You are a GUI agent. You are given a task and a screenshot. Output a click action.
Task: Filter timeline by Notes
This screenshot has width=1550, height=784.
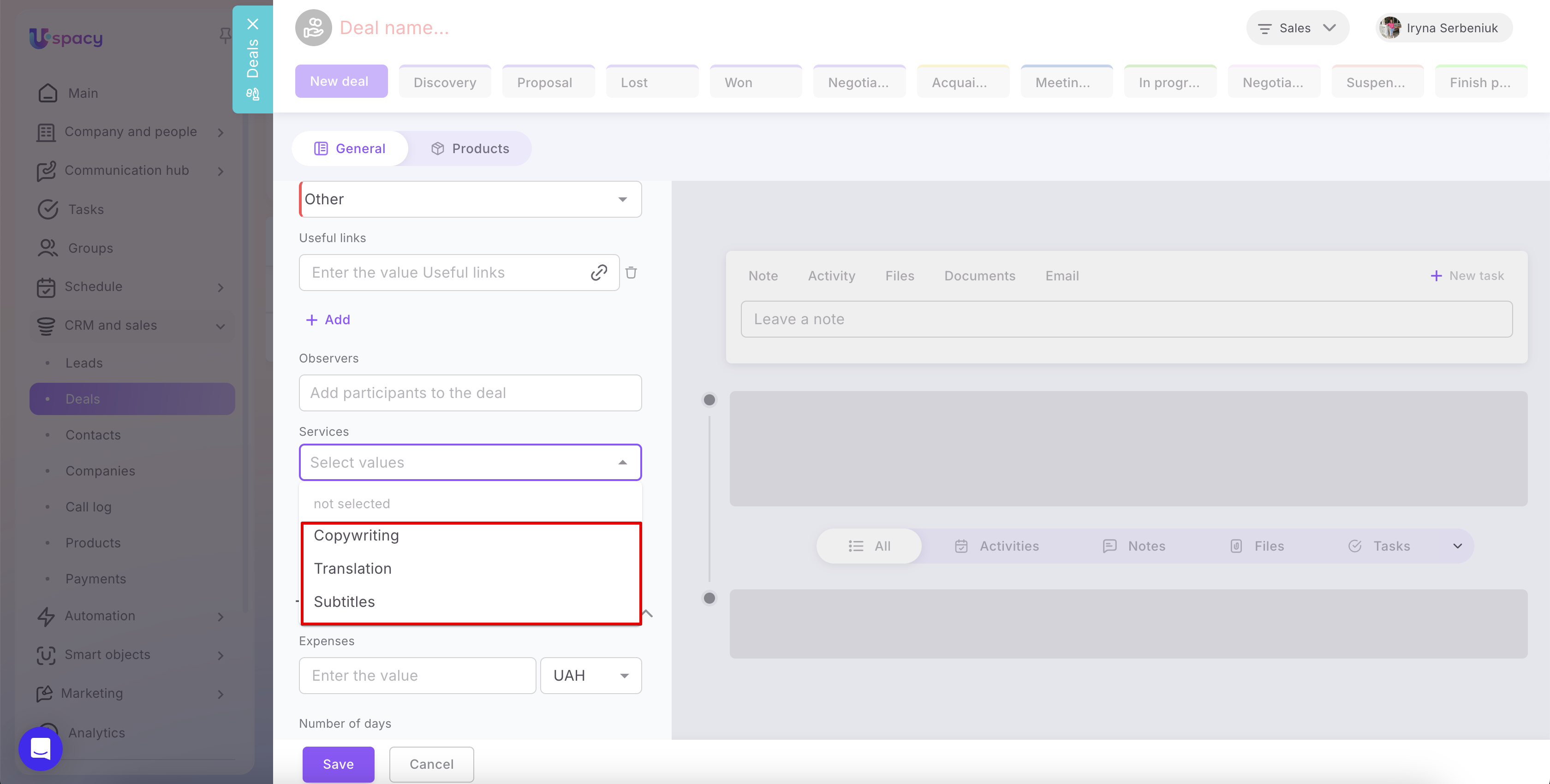click(x=1133, y=546)
